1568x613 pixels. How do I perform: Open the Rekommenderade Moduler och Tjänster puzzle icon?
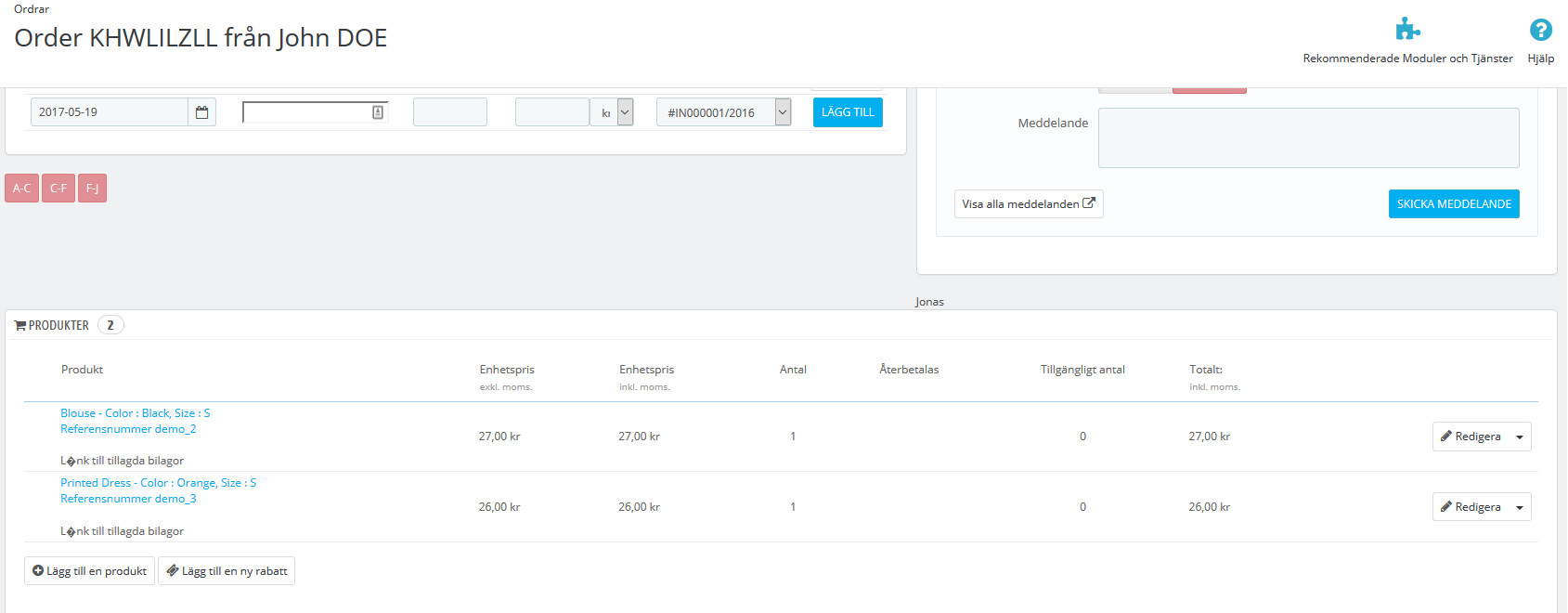coord(1407,30)
